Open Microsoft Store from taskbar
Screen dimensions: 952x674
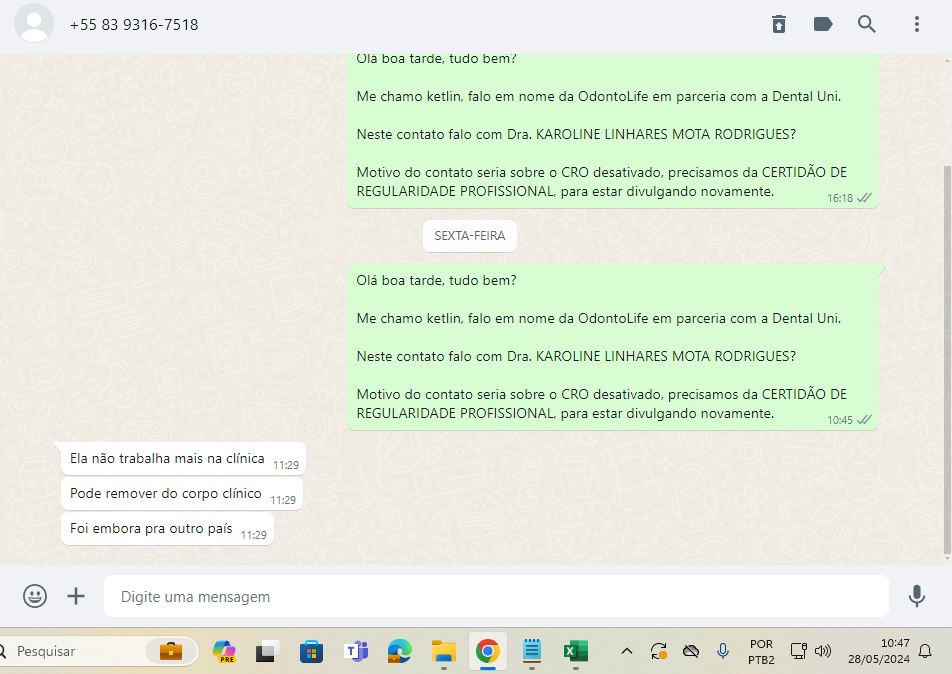click(311, 652)
